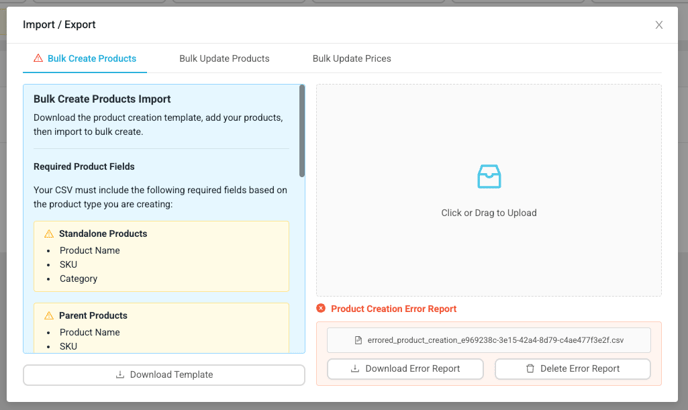Viewport: 688px width, 410px height.
Task: Click the 'Click or Drag to Upload' text
Action: pyautogui.click(x=488, y=213)
